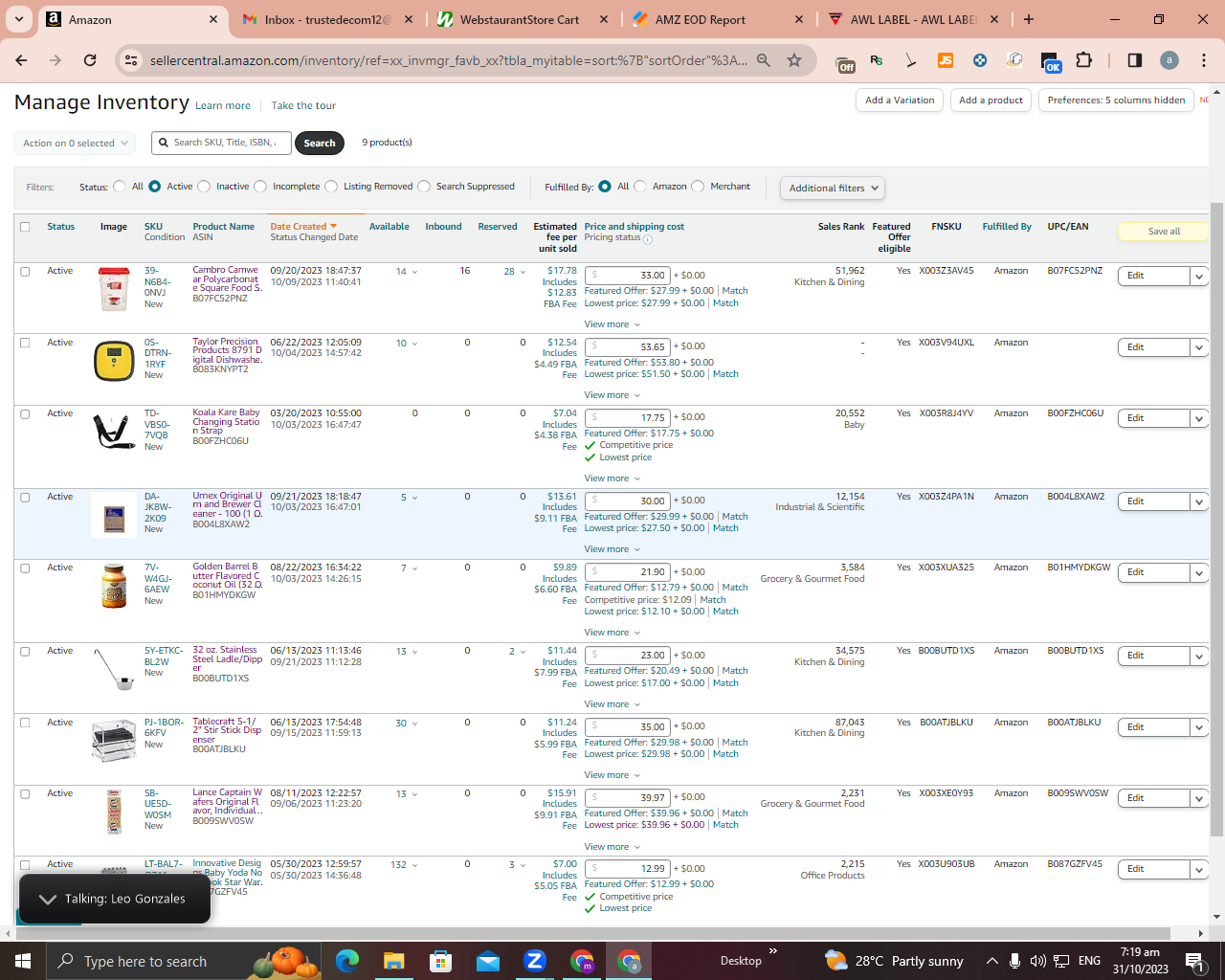Expand Edit dropdown arrow for Cambro Camwear row
Viewport: 1225px width, 980px height.
(1199, 276)
